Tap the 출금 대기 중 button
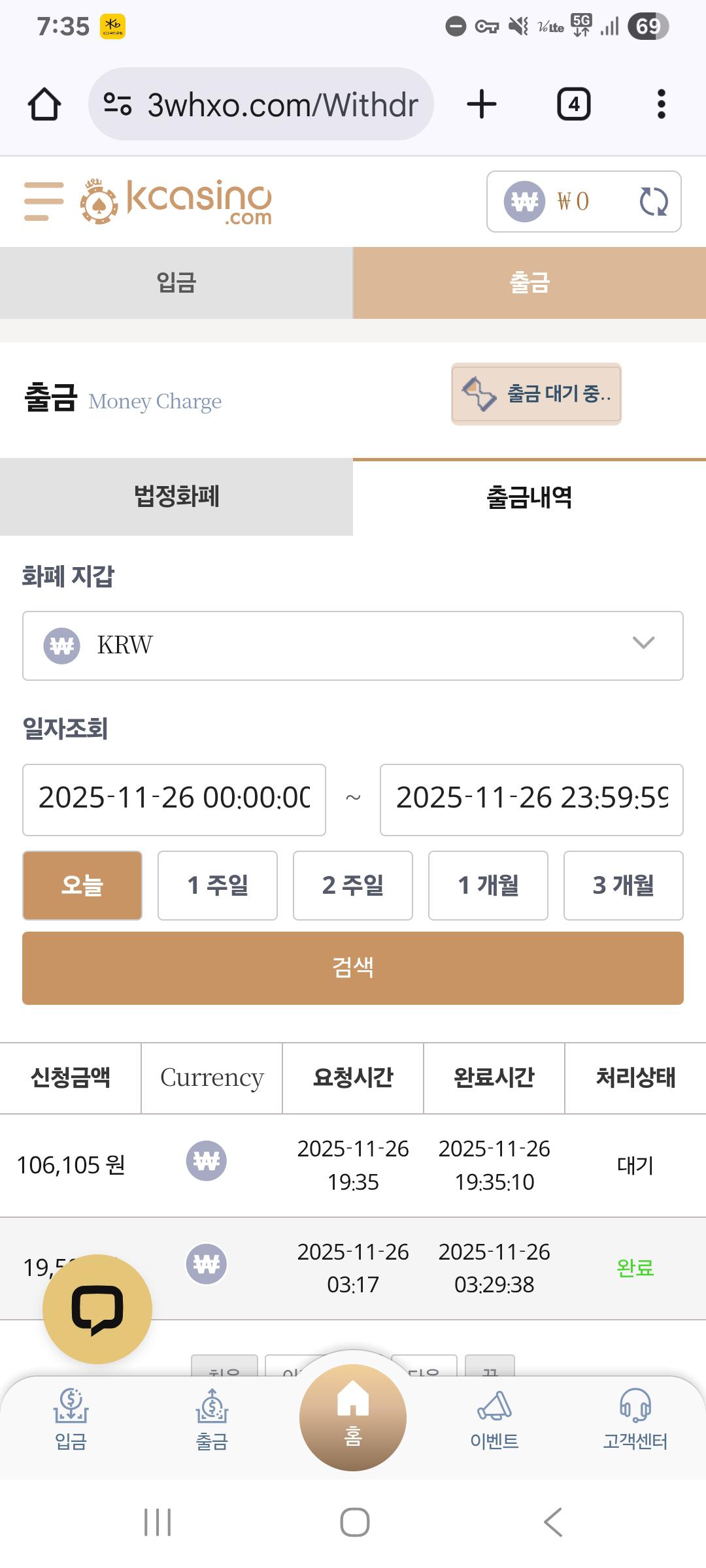Viewport: 706px width, 1568px height. [536, 394]
